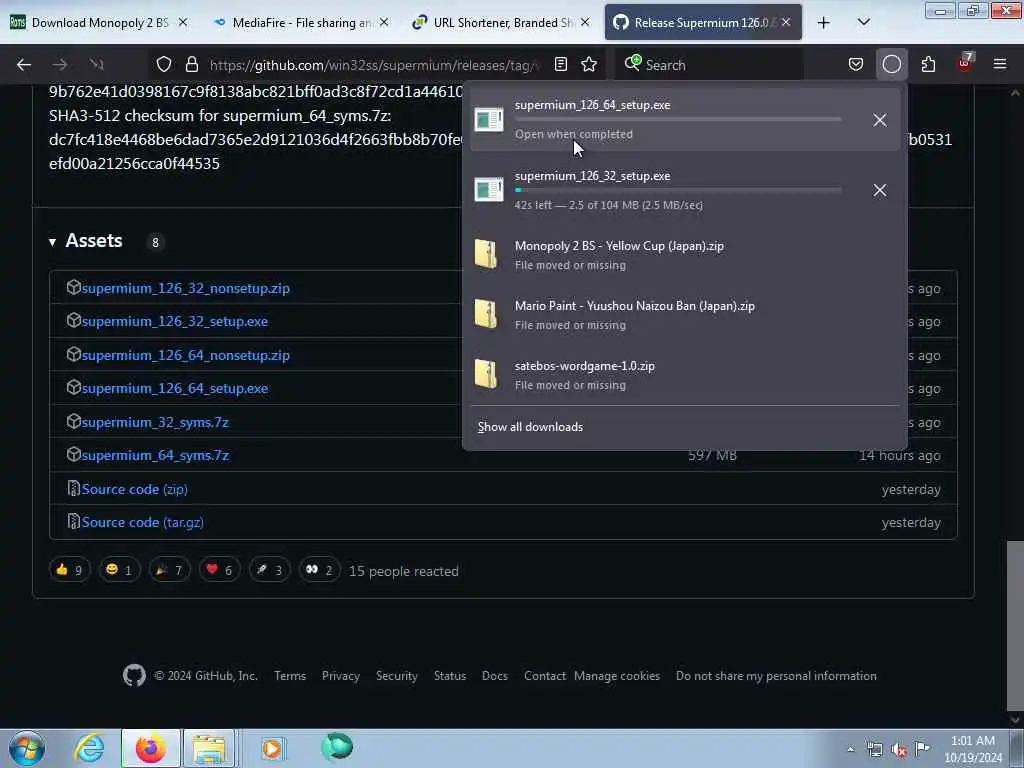
Task: Close the URL Shortener tab
Action: tap(585, 22)
